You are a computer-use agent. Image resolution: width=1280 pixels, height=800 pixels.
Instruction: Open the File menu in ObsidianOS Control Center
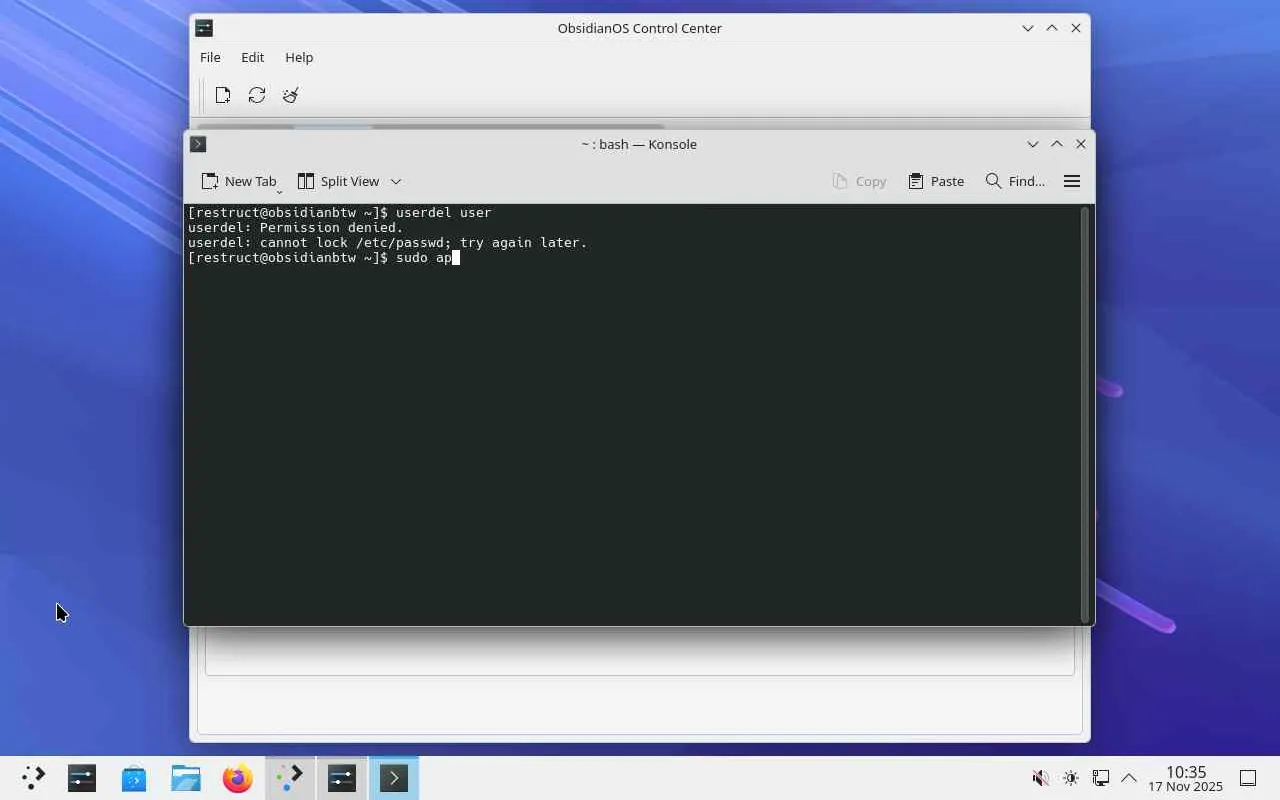[x=210, y=57]
